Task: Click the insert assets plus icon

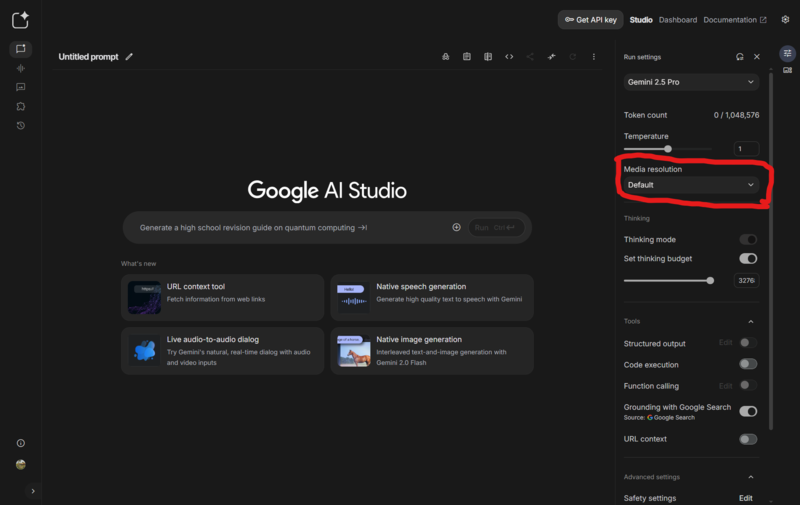Action: click(x=456, y=228)
